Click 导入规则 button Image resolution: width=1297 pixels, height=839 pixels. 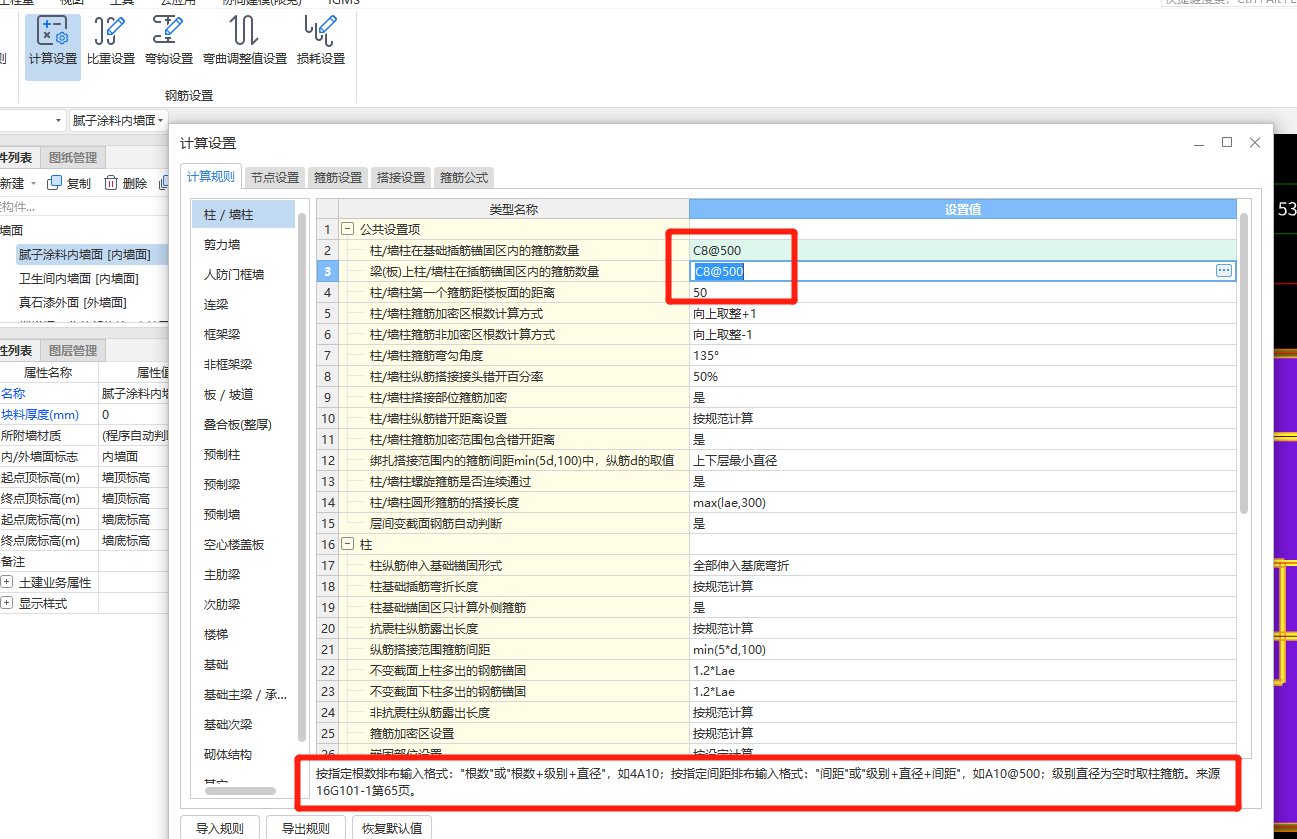(220, 828)
